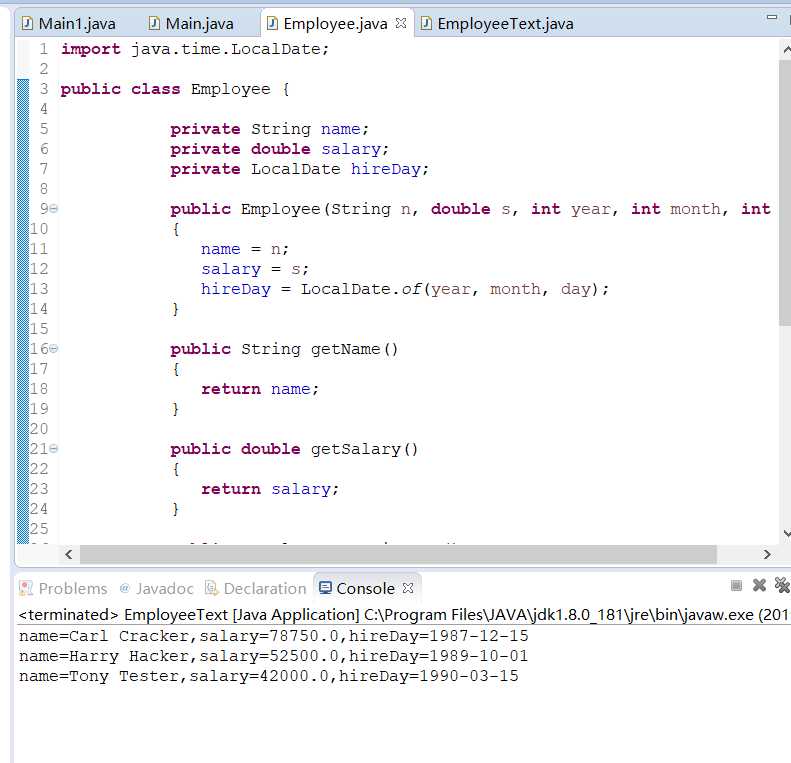Close the Console view tab
The image size is (791, 763).
click(x=408, y=588)
